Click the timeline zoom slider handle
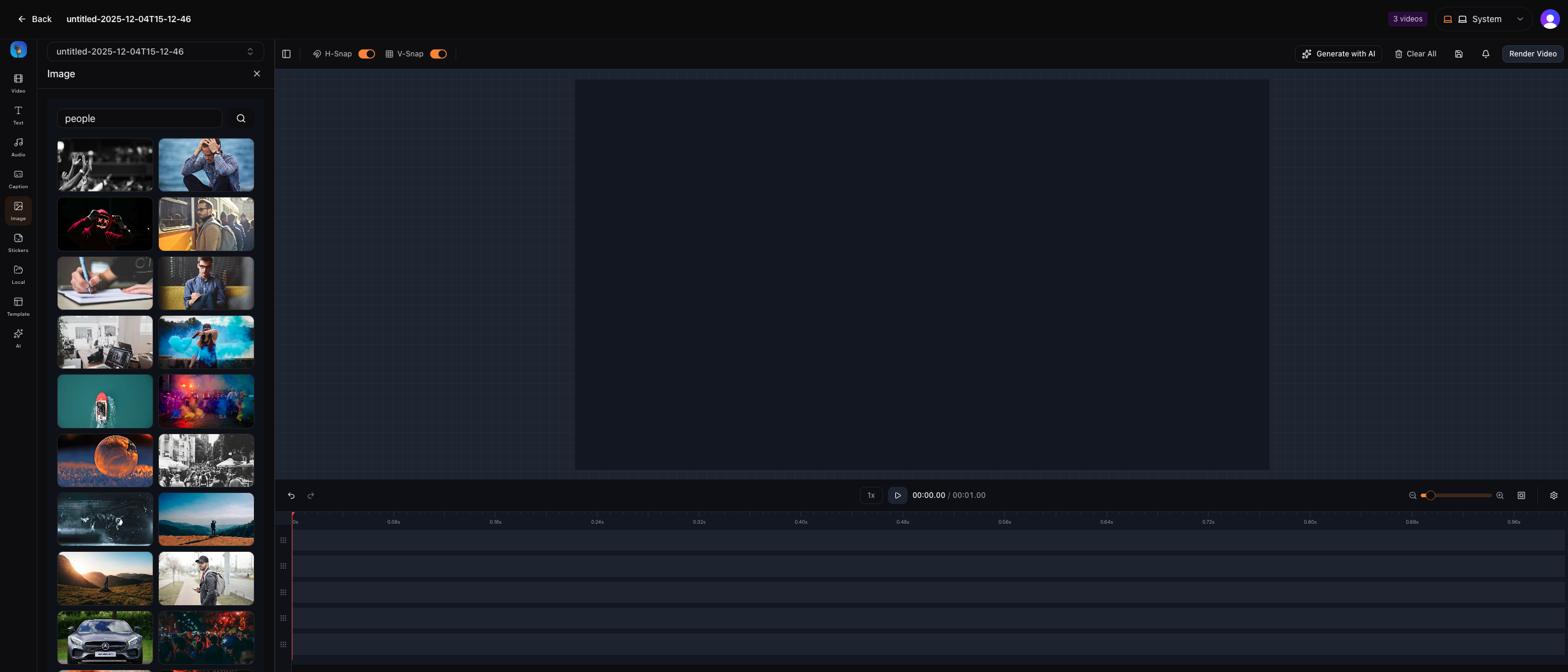 (1431, 495)
